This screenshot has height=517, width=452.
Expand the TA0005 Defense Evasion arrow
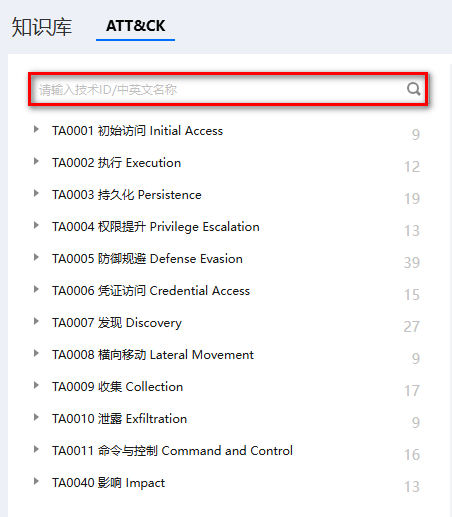tap(36, 257)
